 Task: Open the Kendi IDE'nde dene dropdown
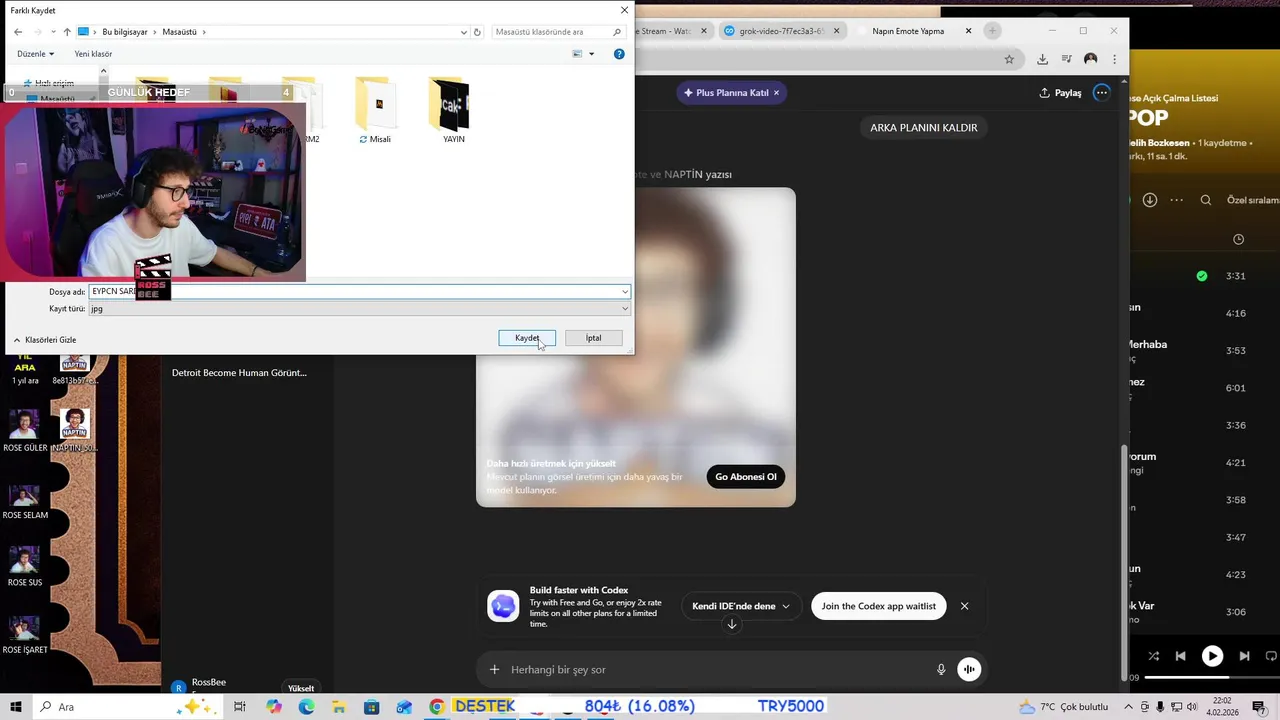(x=741, y=606)
